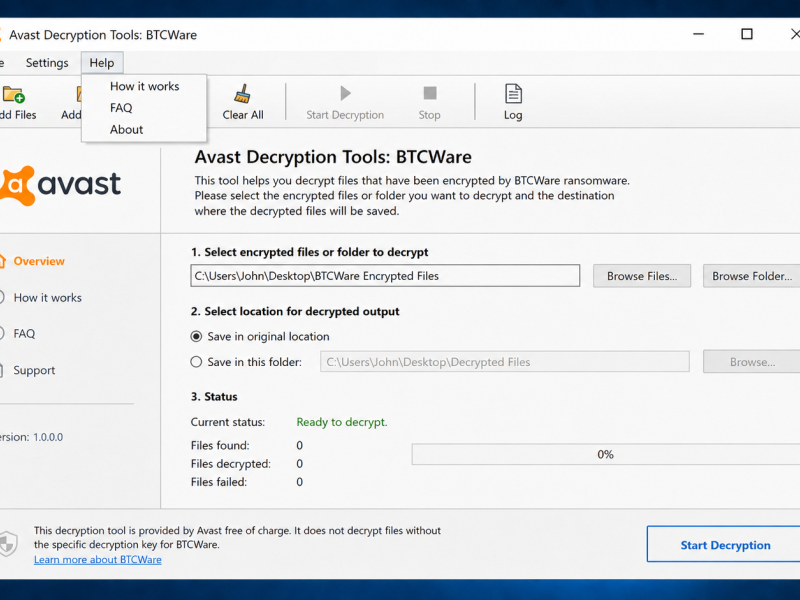The height and width of the screenshot is (600, 800).
Task: Choose How it works from Help menu
Action: click(x=144, y=86)
